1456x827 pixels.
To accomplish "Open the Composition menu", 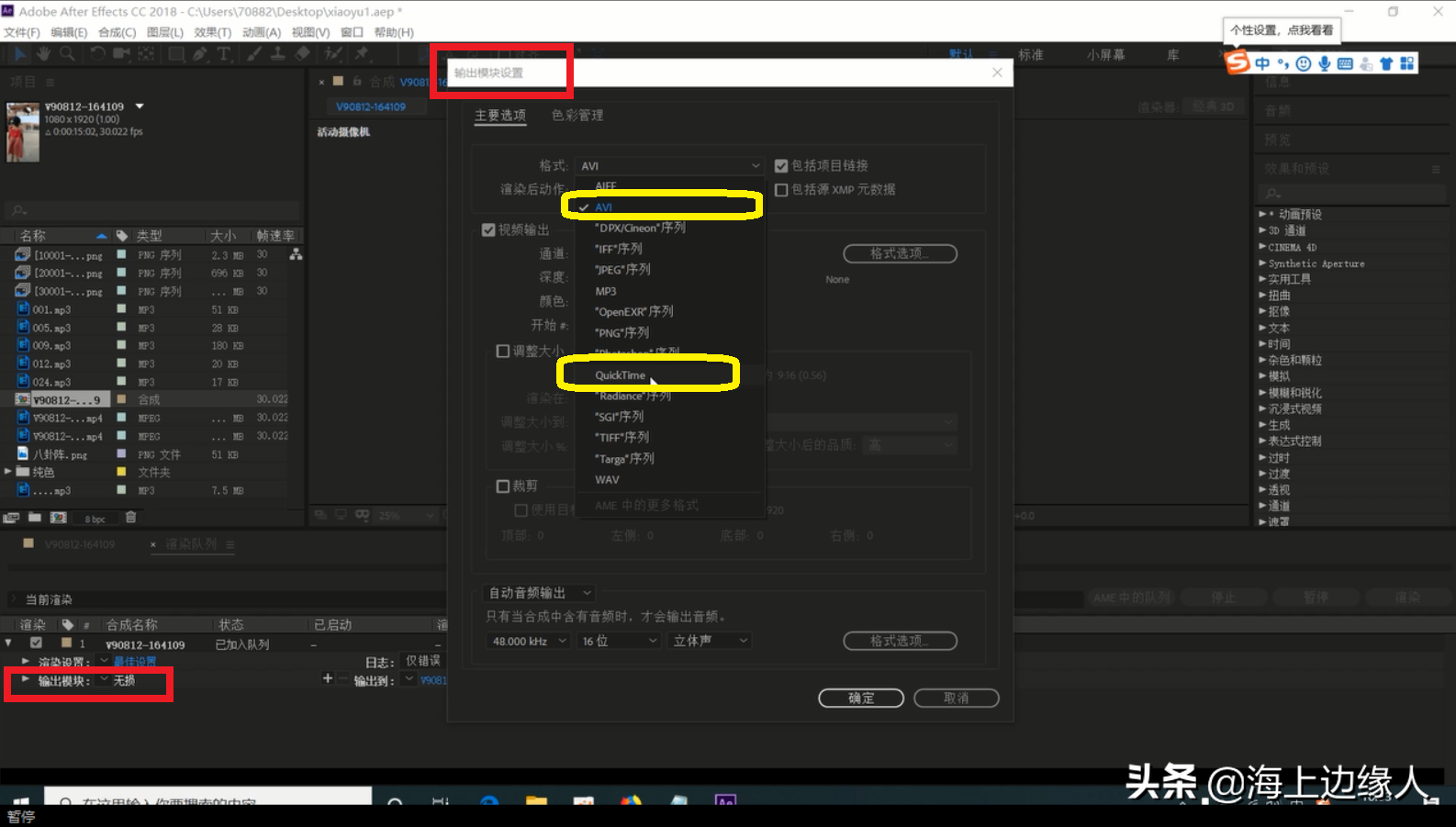I will click(x=117, y=32).
